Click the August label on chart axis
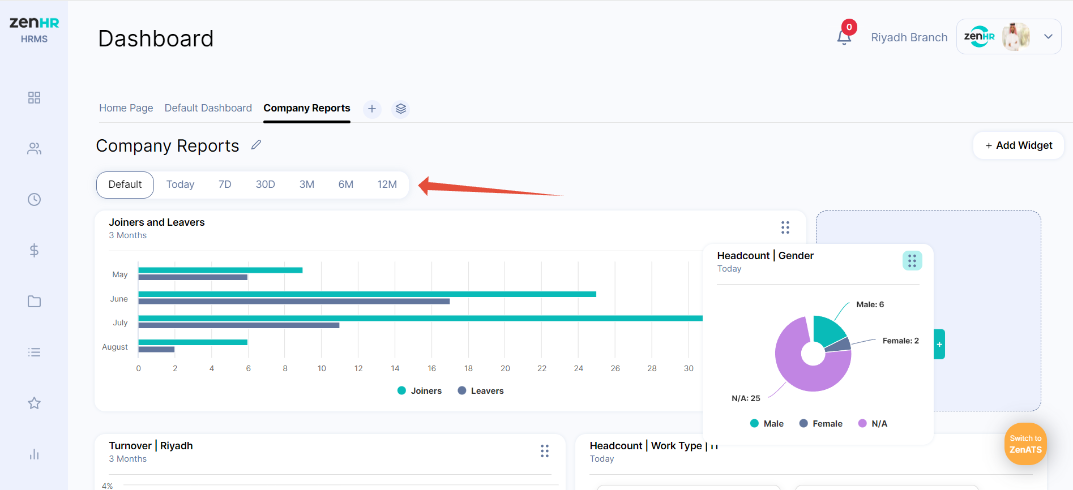The height and width of the screenshot is (490, 1073). [x=115, y=347]
